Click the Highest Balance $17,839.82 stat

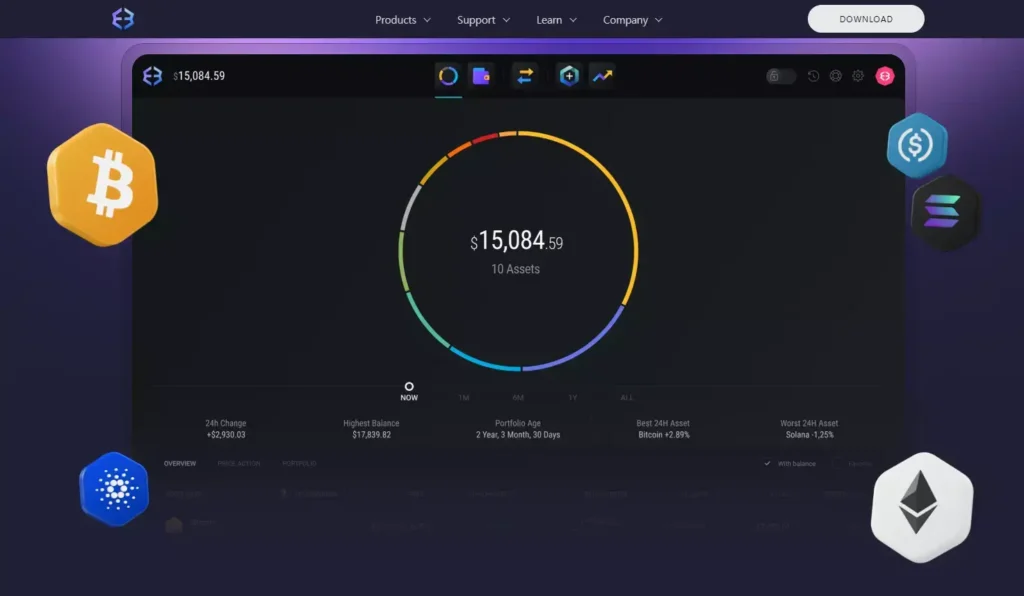[371, 429]
